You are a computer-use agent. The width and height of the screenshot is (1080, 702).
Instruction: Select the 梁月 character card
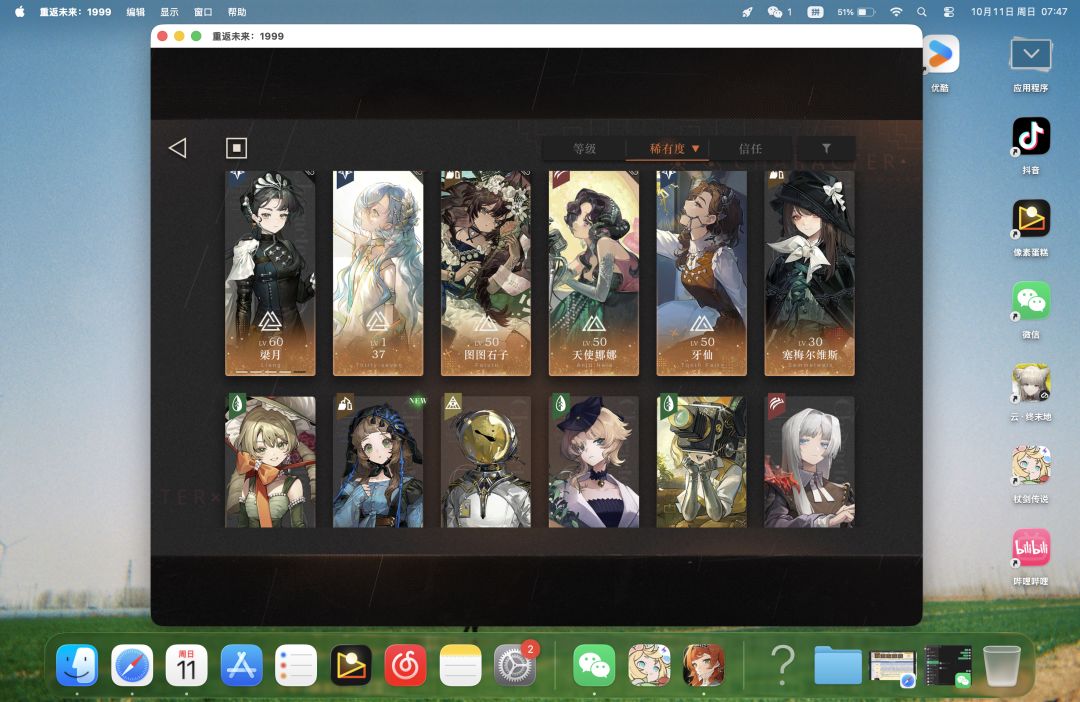[x=270, y=273]
